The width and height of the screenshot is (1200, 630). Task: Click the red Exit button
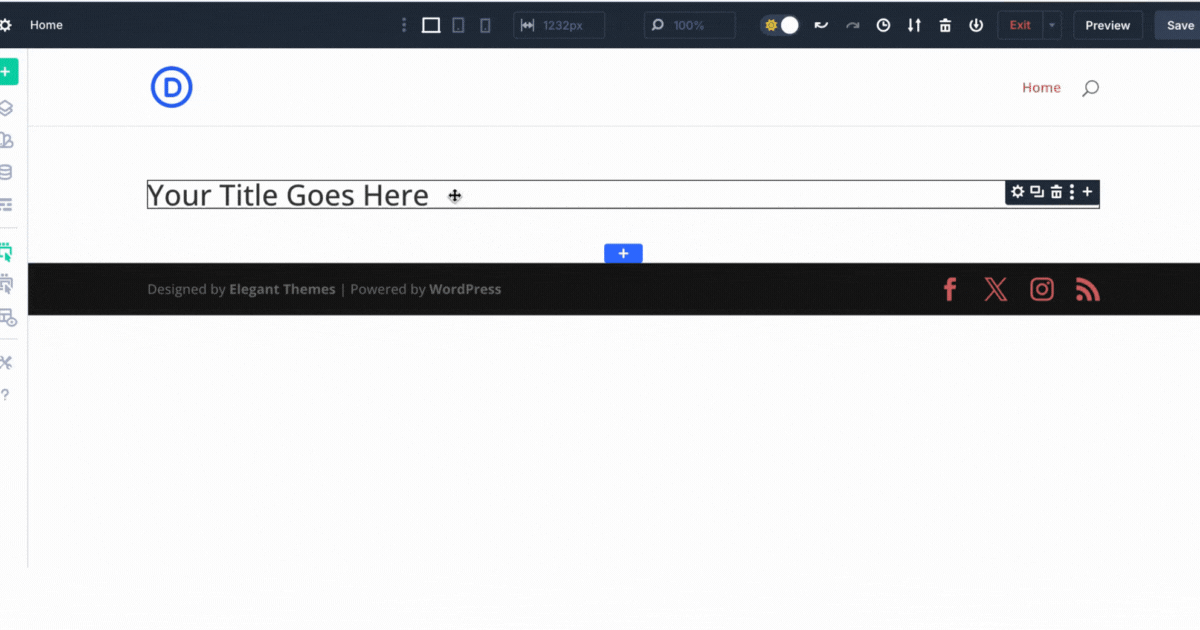point(1020,25)
